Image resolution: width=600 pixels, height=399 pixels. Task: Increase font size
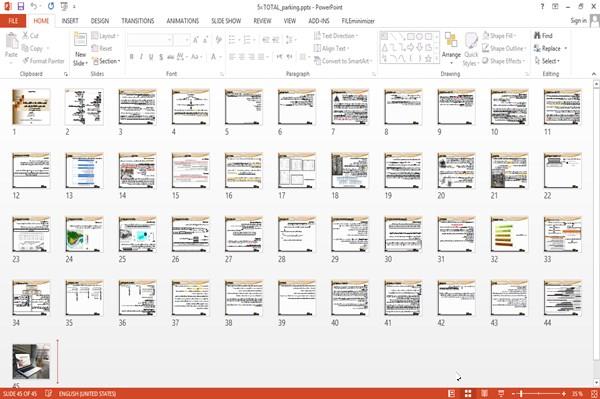[x=196, y=39]
